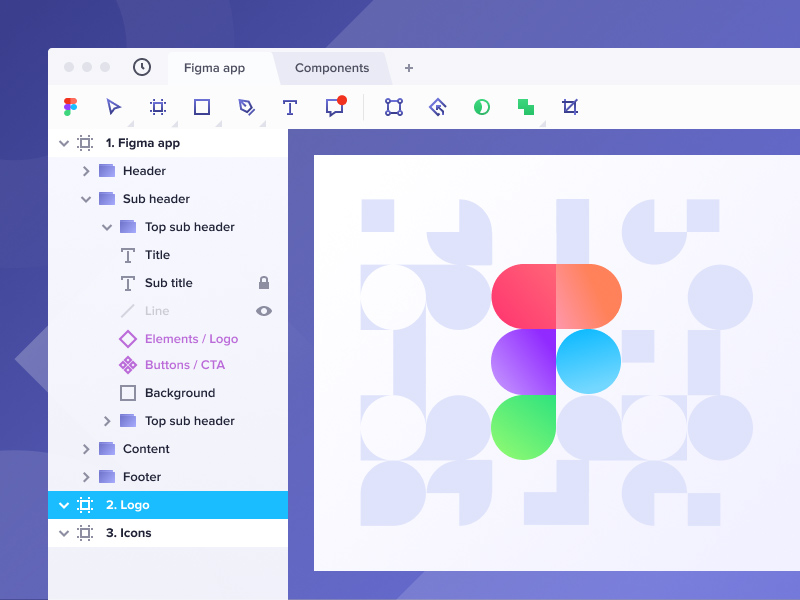
Task: Select the Header layer name
Action: point(144,170)
